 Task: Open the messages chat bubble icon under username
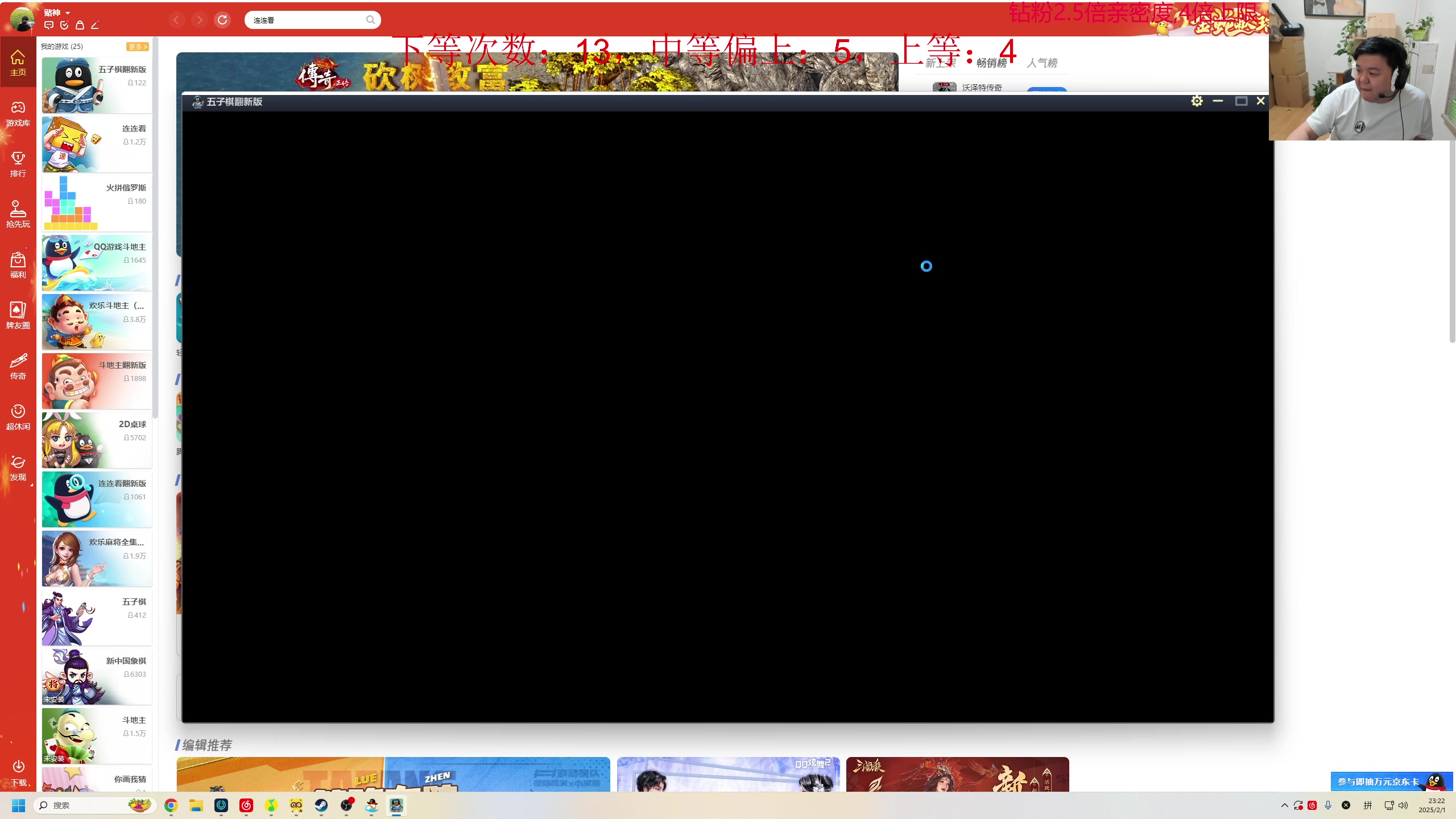point(49,25)
